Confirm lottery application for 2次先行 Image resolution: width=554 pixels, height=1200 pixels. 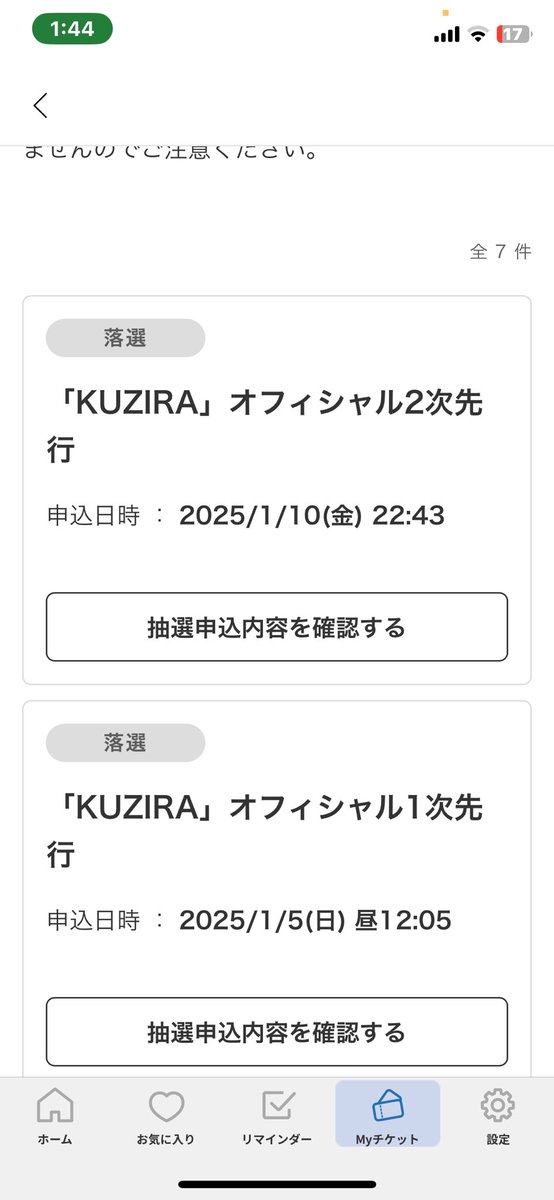(277, 627)
